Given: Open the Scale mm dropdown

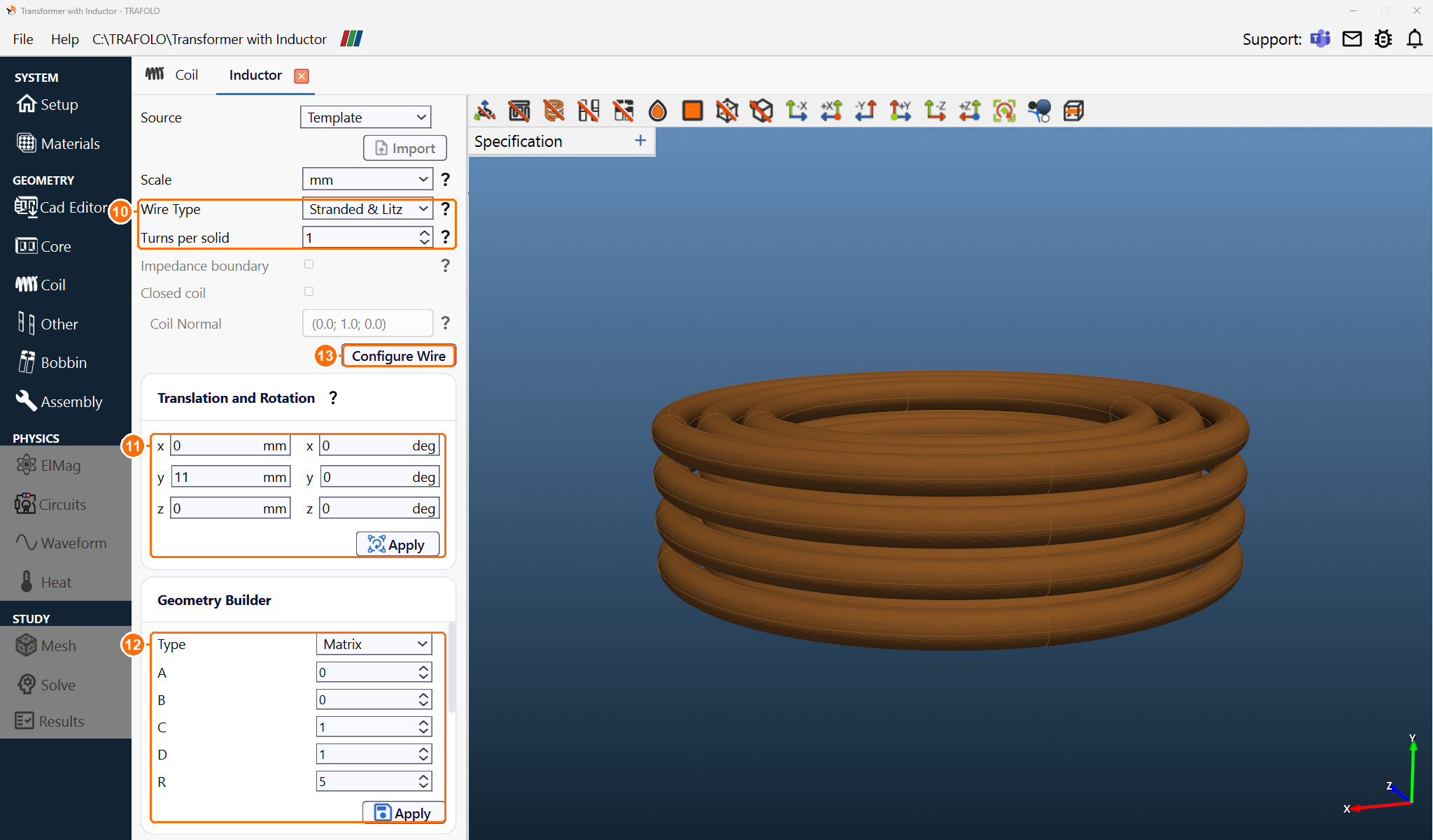Looking at the screenshot, I should 368,179.
